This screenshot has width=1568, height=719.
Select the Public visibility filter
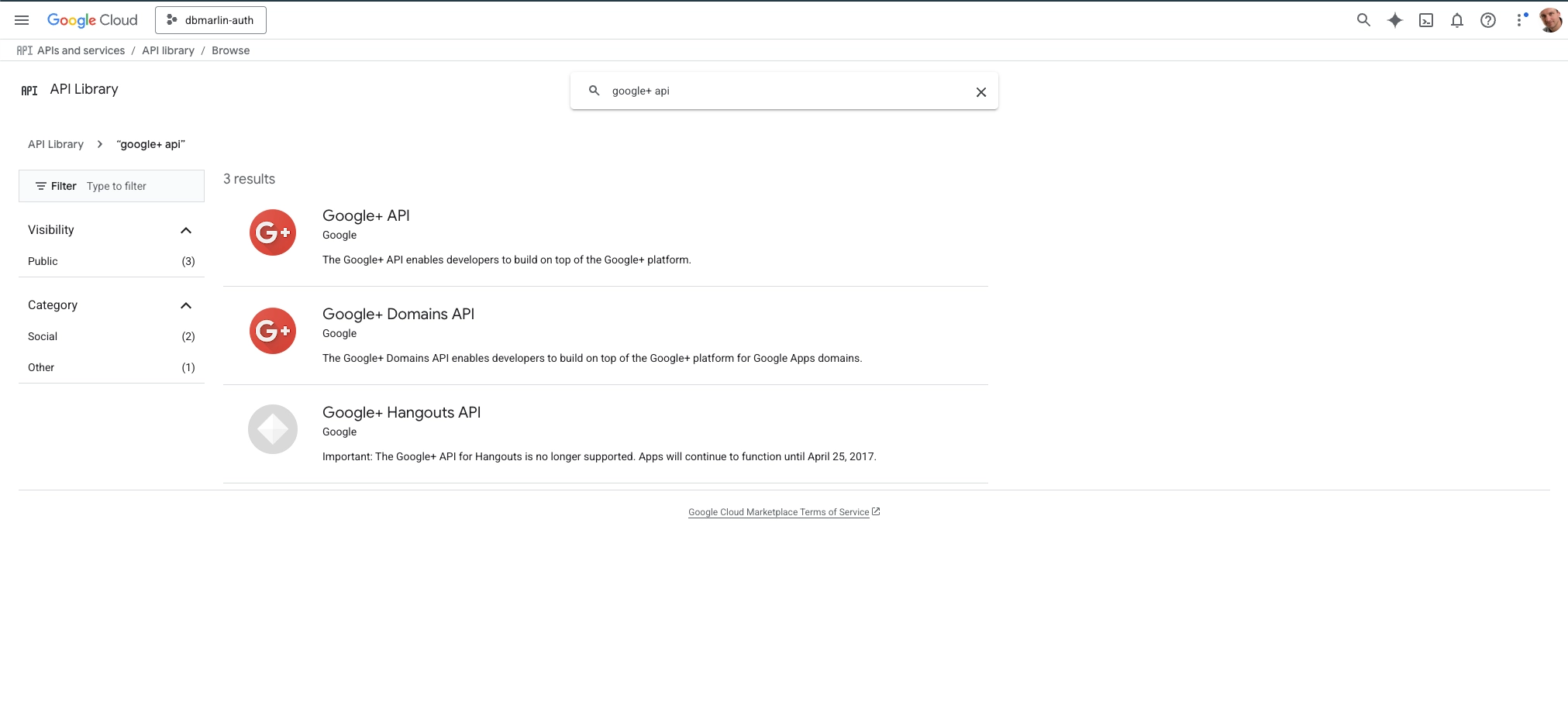point(43,261)
